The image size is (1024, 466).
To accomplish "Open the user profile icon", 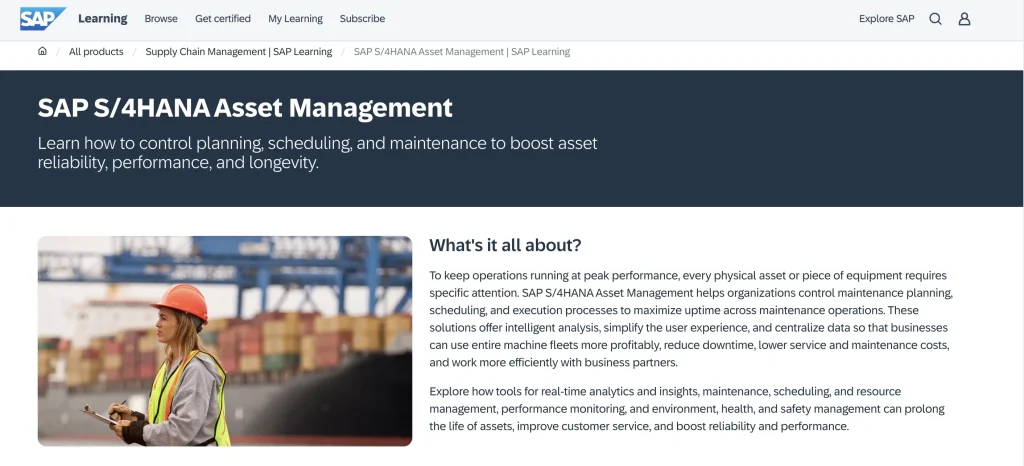I will [964, 19].
